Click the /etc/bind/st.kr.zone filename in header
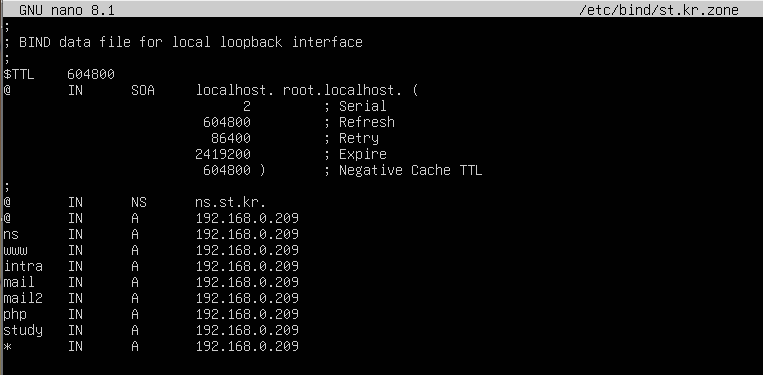Screen dimensions: 763x375 (x=658, y=10)
